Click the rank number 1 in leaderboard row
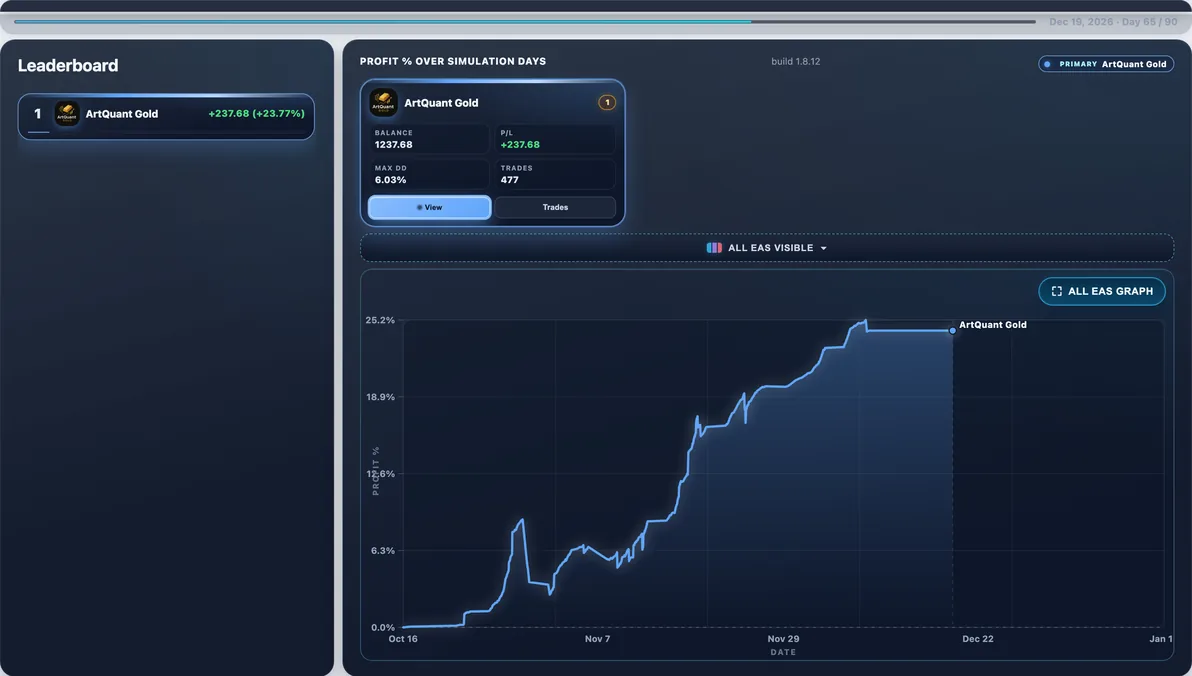The image size is (1192, 676). pos(37,114)
